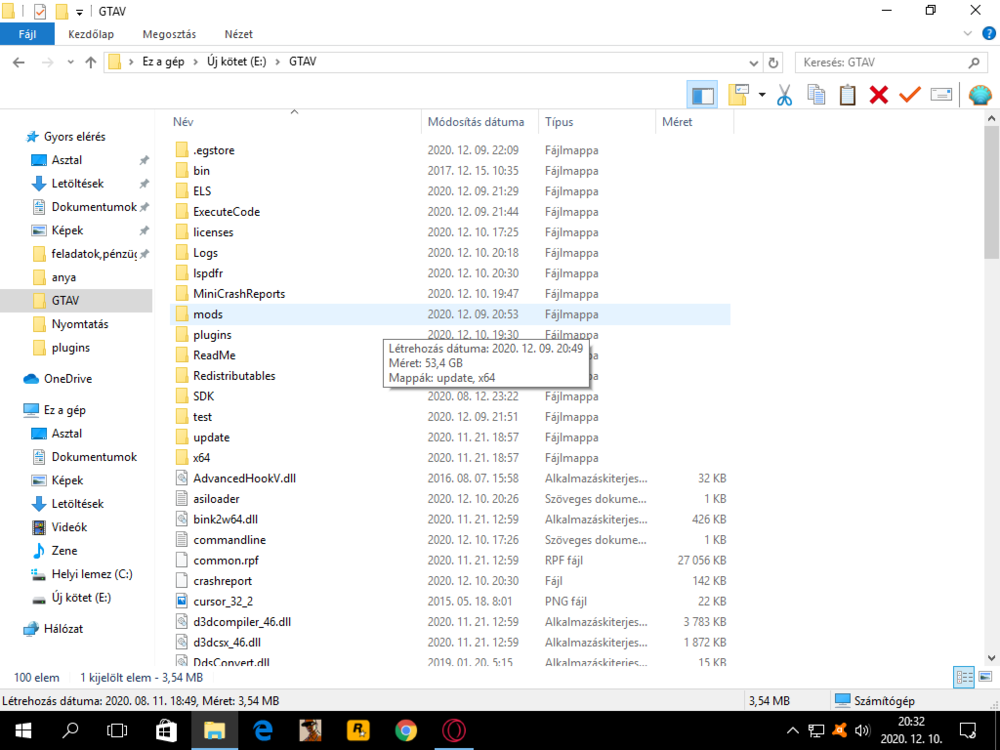Viewport: 1000px width, 750px height.
Task: Open Windows Start menu
Action: click(x=24, y=731)
